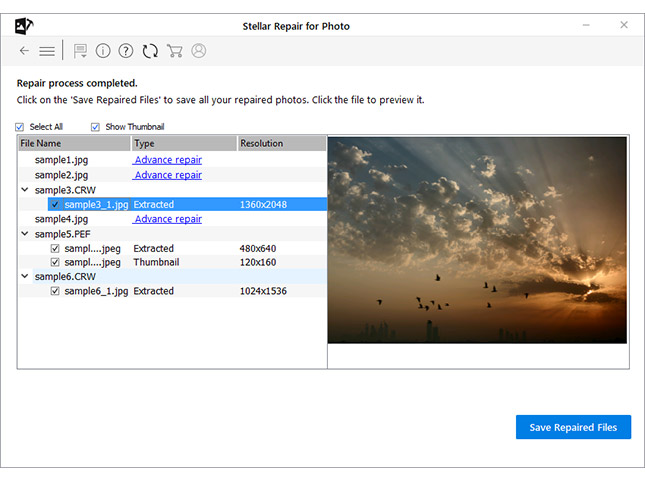Collapse the sample5.PEF tree node
645x481 pixels.
[x=24, y=234]
